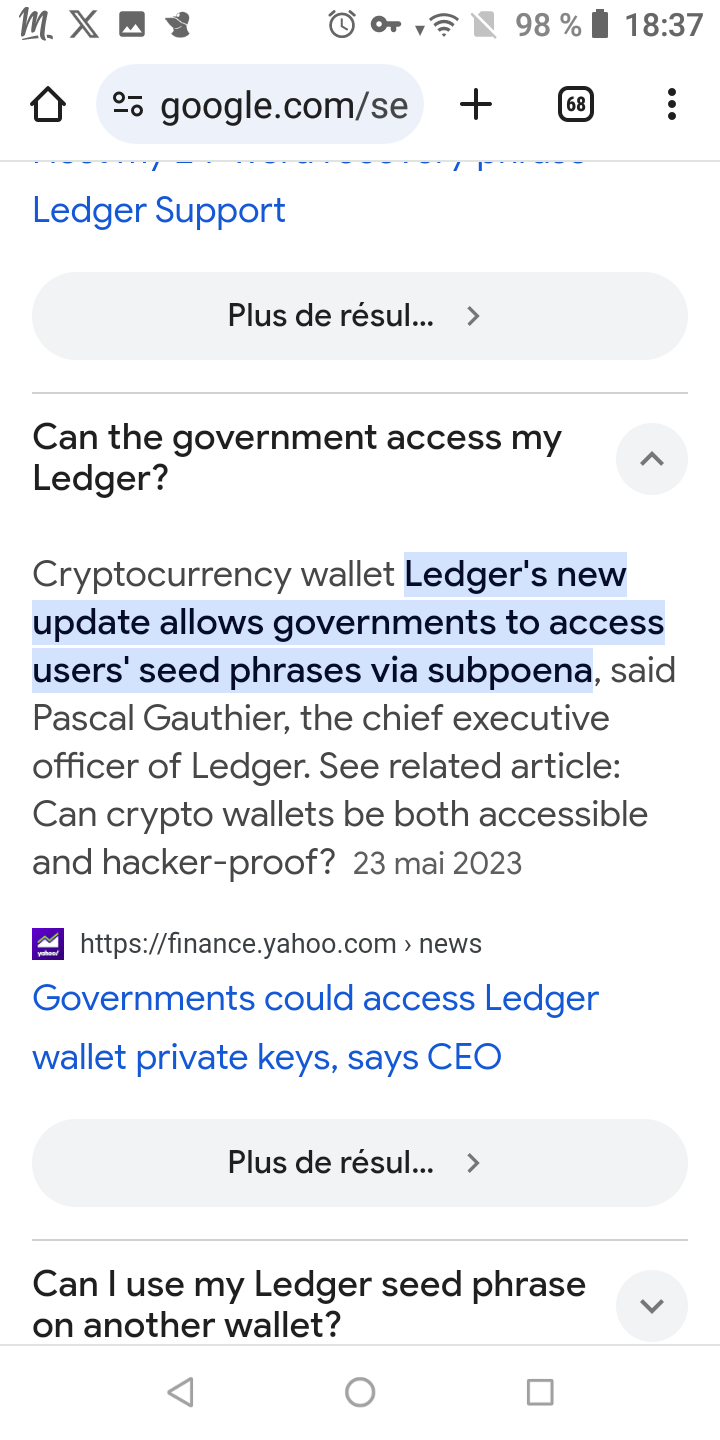Screen dimensions: 720x1440
Task: Open the tab switcher showing 68 tabs
Action: (x=575, y=104)
